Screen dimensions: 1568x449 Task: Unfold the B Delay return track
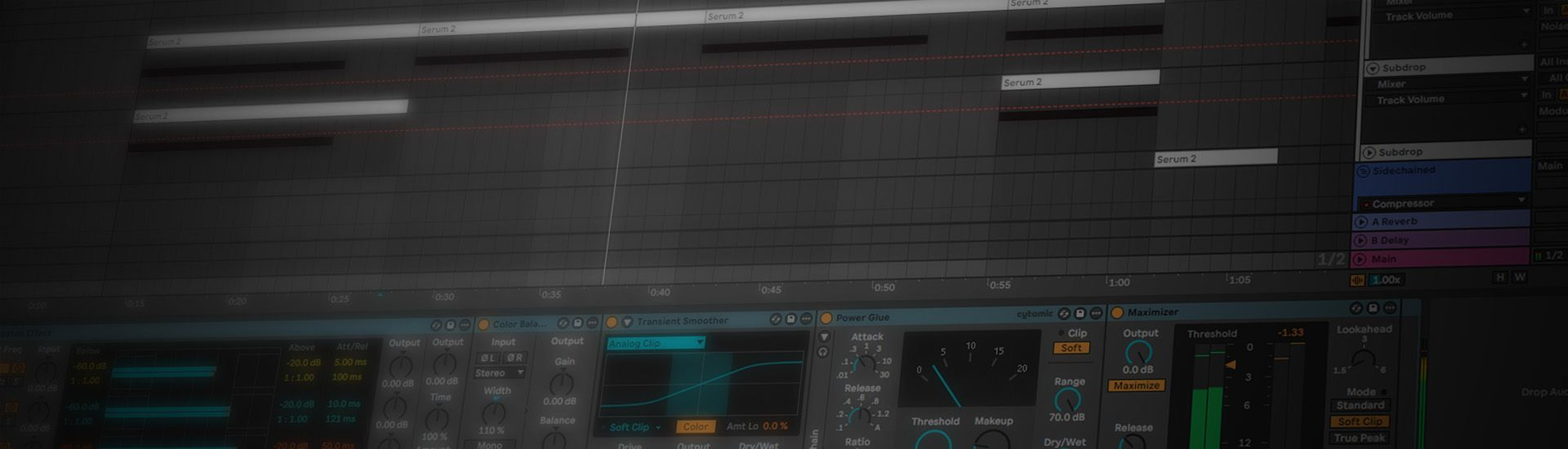[x=1361, y=241]
